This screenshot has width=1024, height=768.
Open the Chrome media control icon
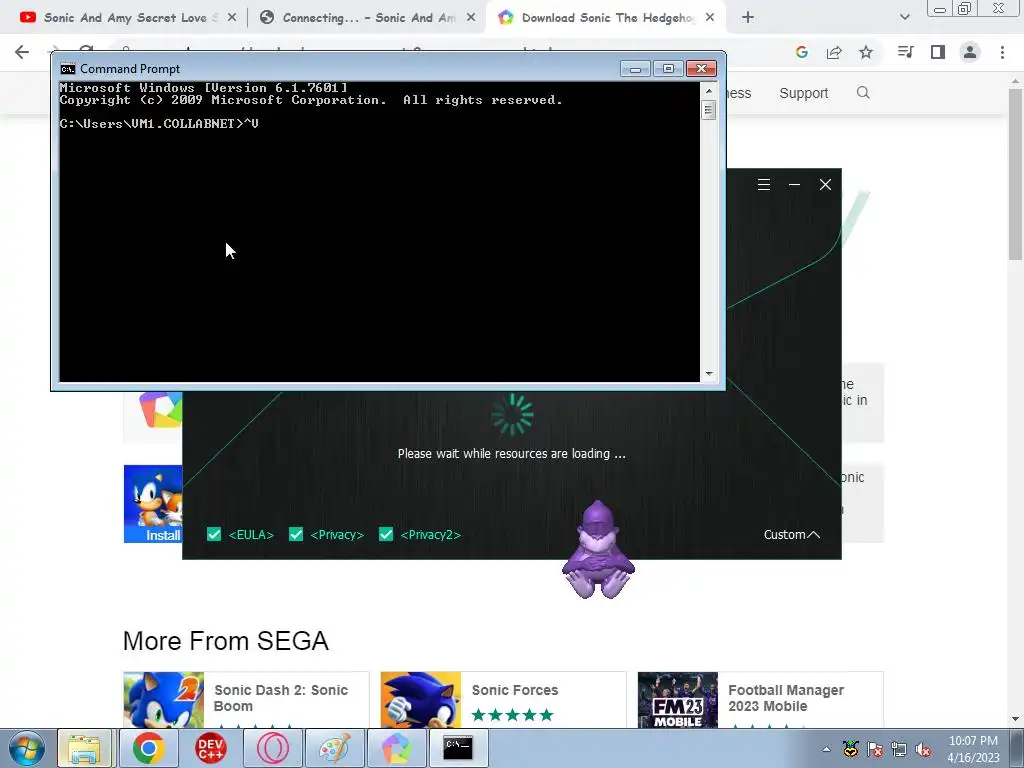click(905, 52)
